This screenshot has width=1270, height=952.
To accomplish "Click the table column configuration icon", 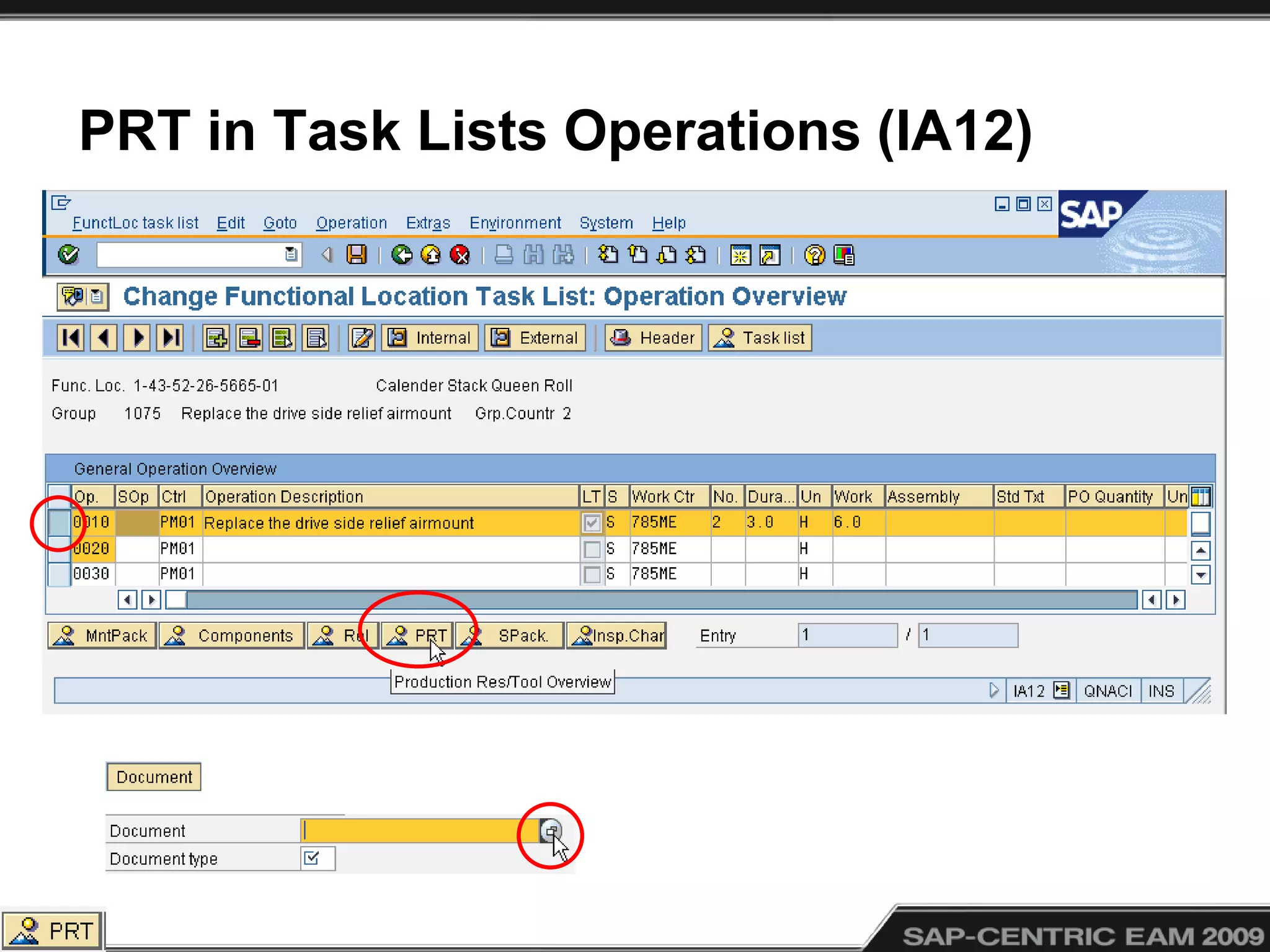I will coord(1201,496).
